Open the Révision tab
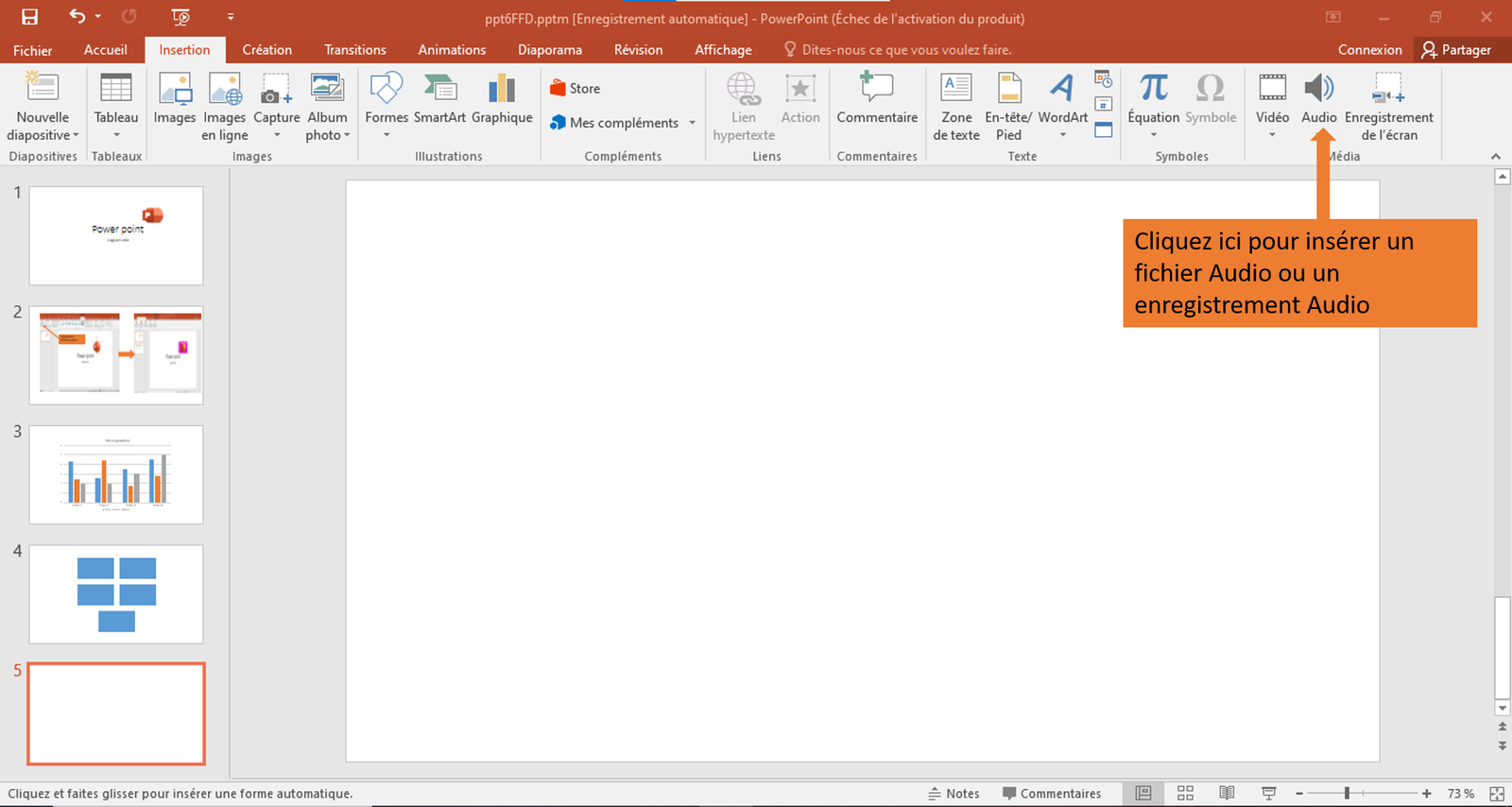Screen dimensions: 1512x807 tap(638, 50)
